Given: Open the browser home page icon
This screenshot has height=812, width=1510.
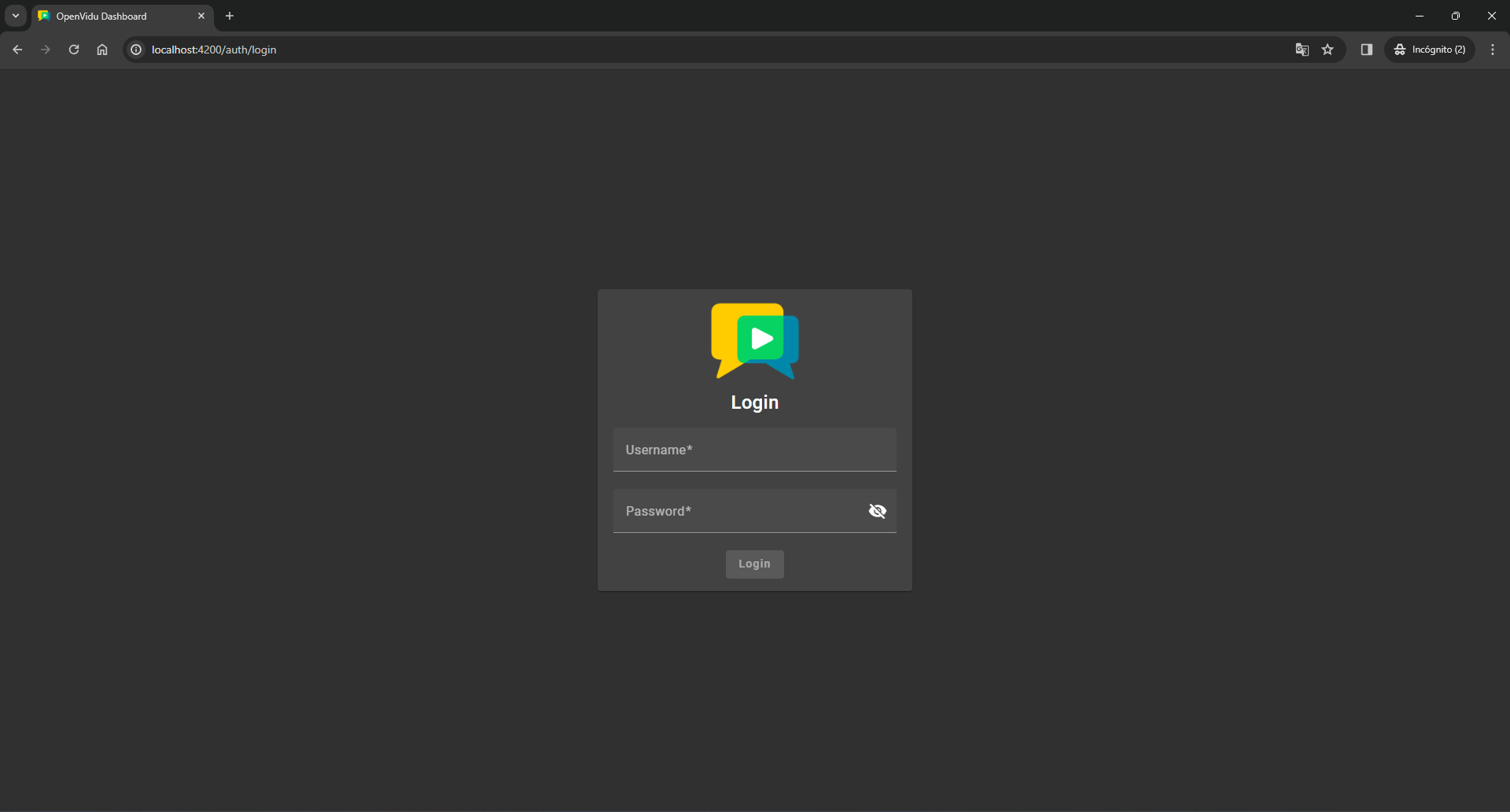Looking at the screenshot, I should click(102, 50).
